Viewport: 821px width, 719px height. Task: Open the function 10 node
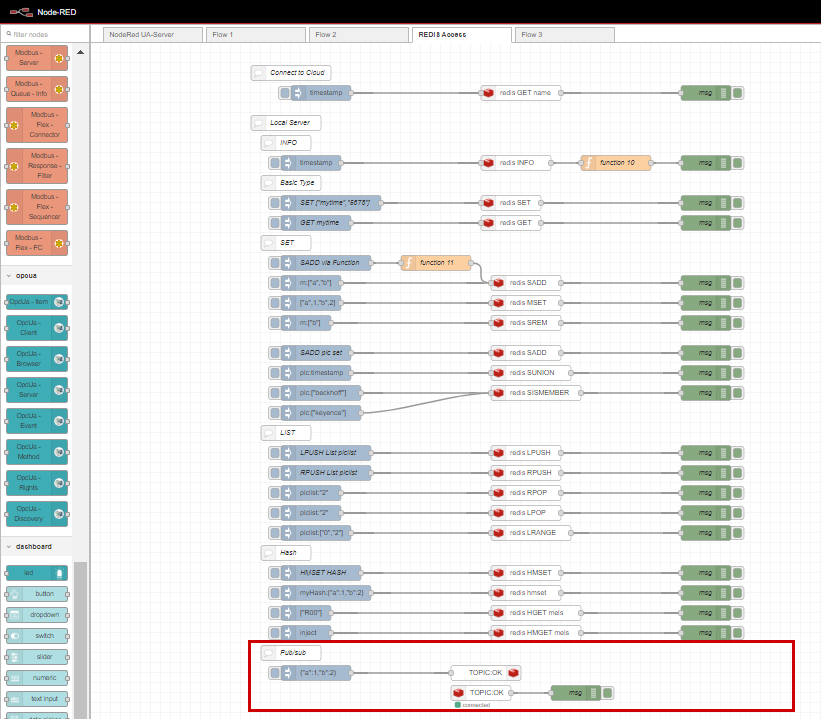tap(616, 163)
